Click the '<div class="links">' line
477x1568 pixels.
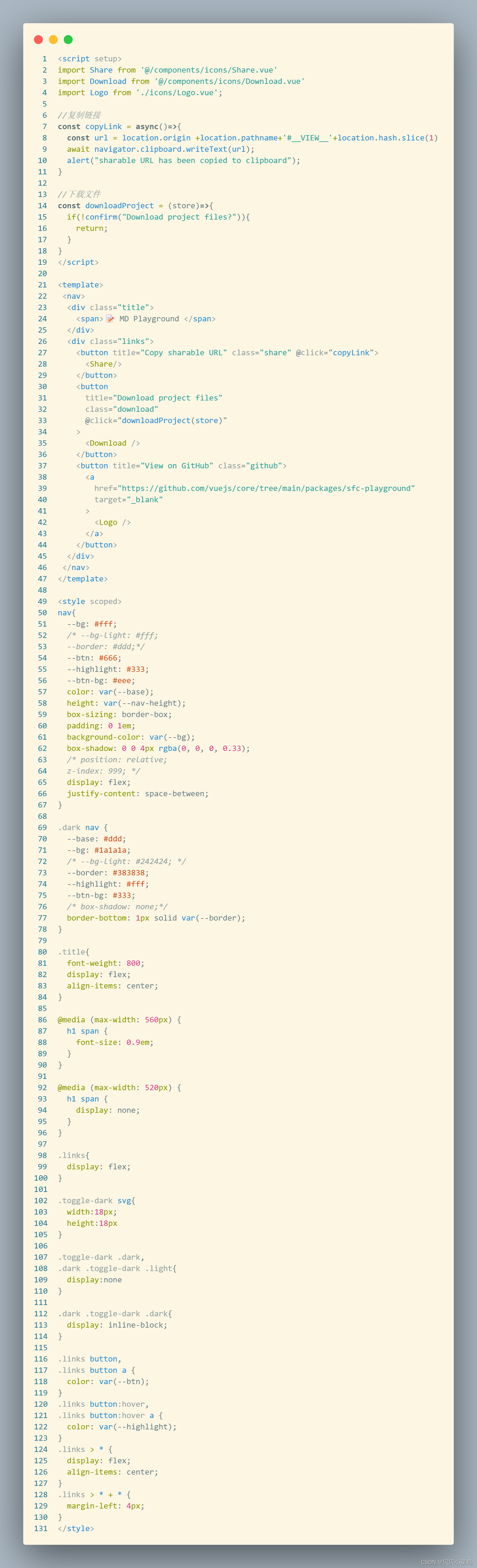coord(110,342)
